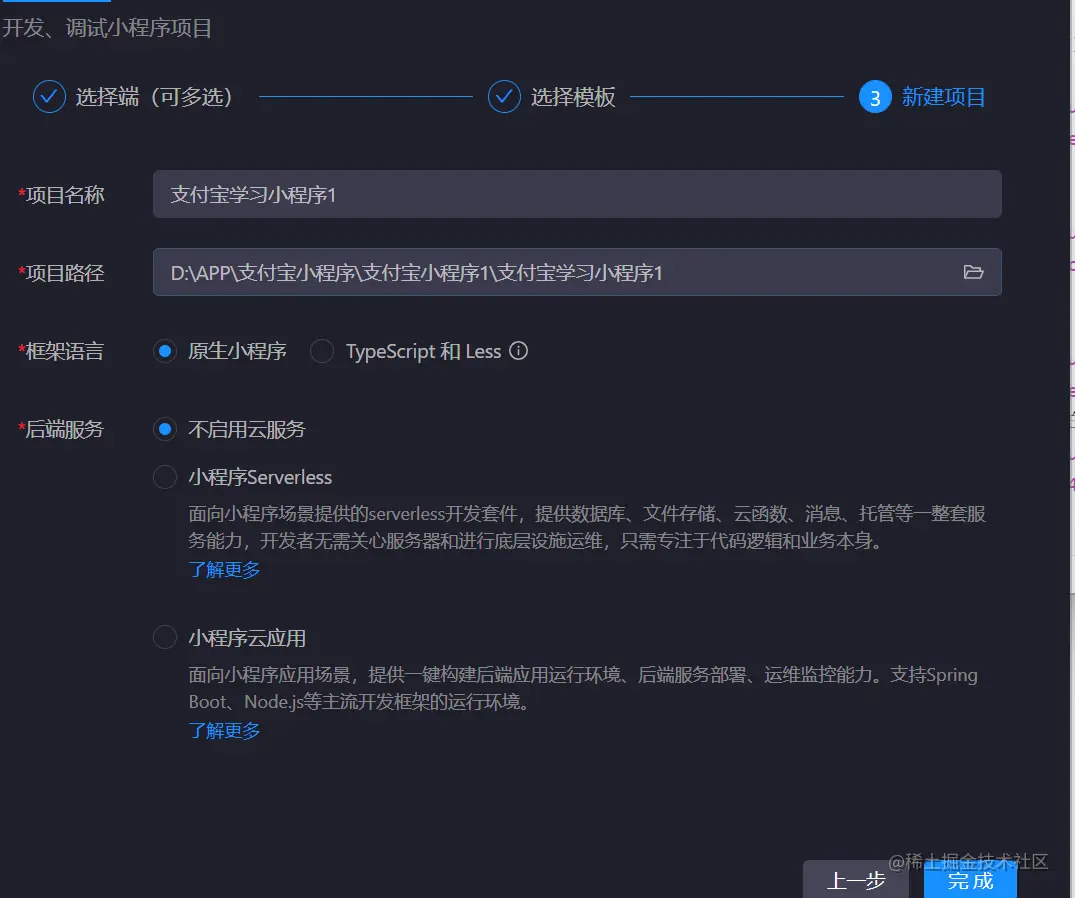Click 完成 button
Screen dimensions: 1075x898
click(970, 880)
